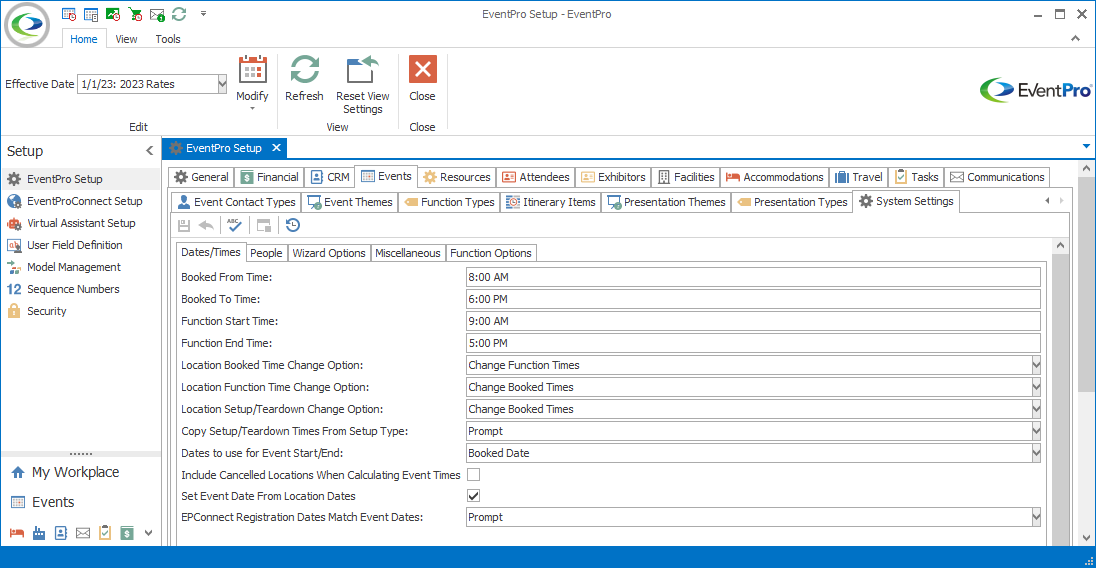This screenshot has width=1096, height=568.
Task: Close the EventPro Setup document tab
Action: [277, 148]
